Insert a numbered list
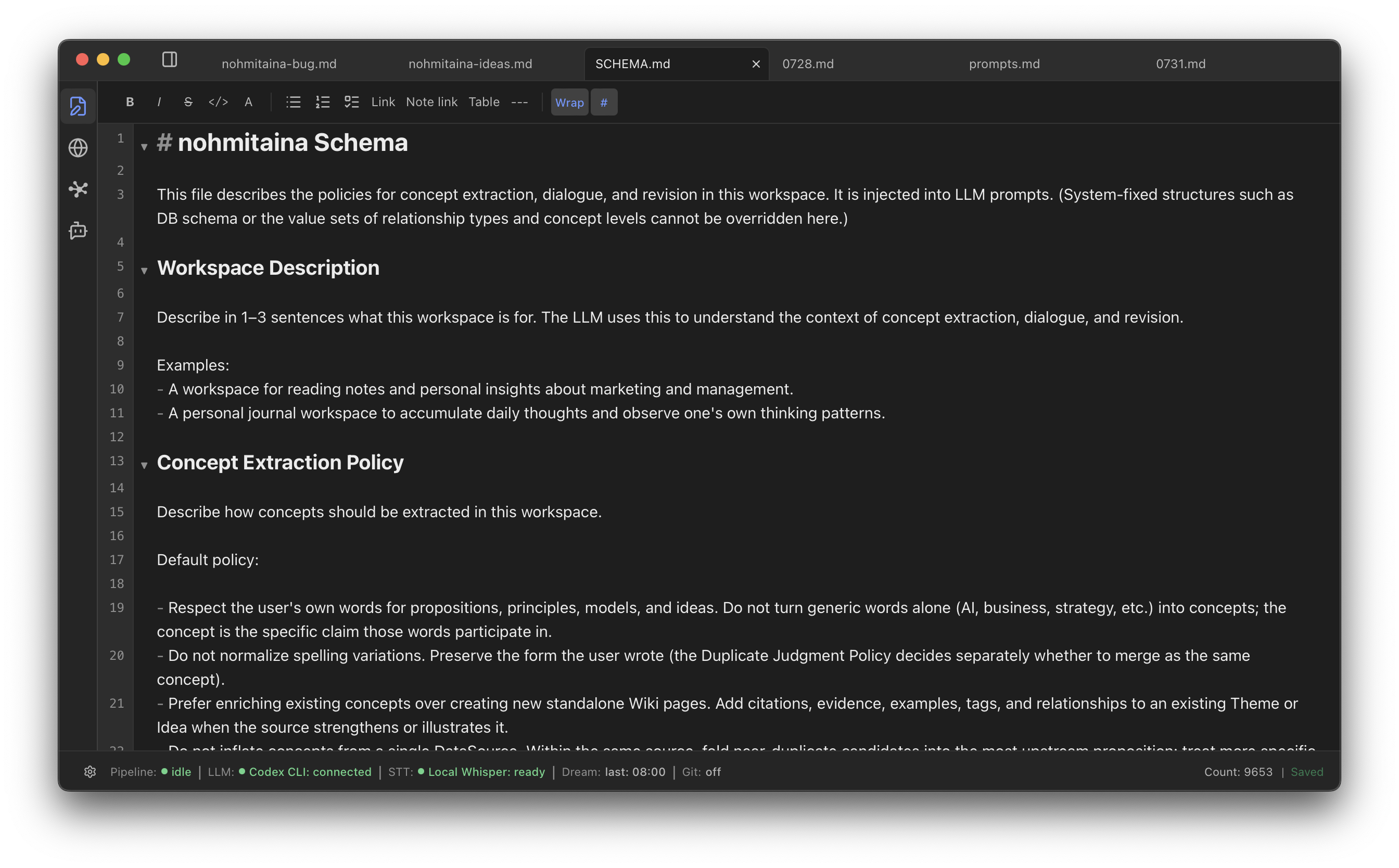1399x868 pixels. (x=323, y=102)
